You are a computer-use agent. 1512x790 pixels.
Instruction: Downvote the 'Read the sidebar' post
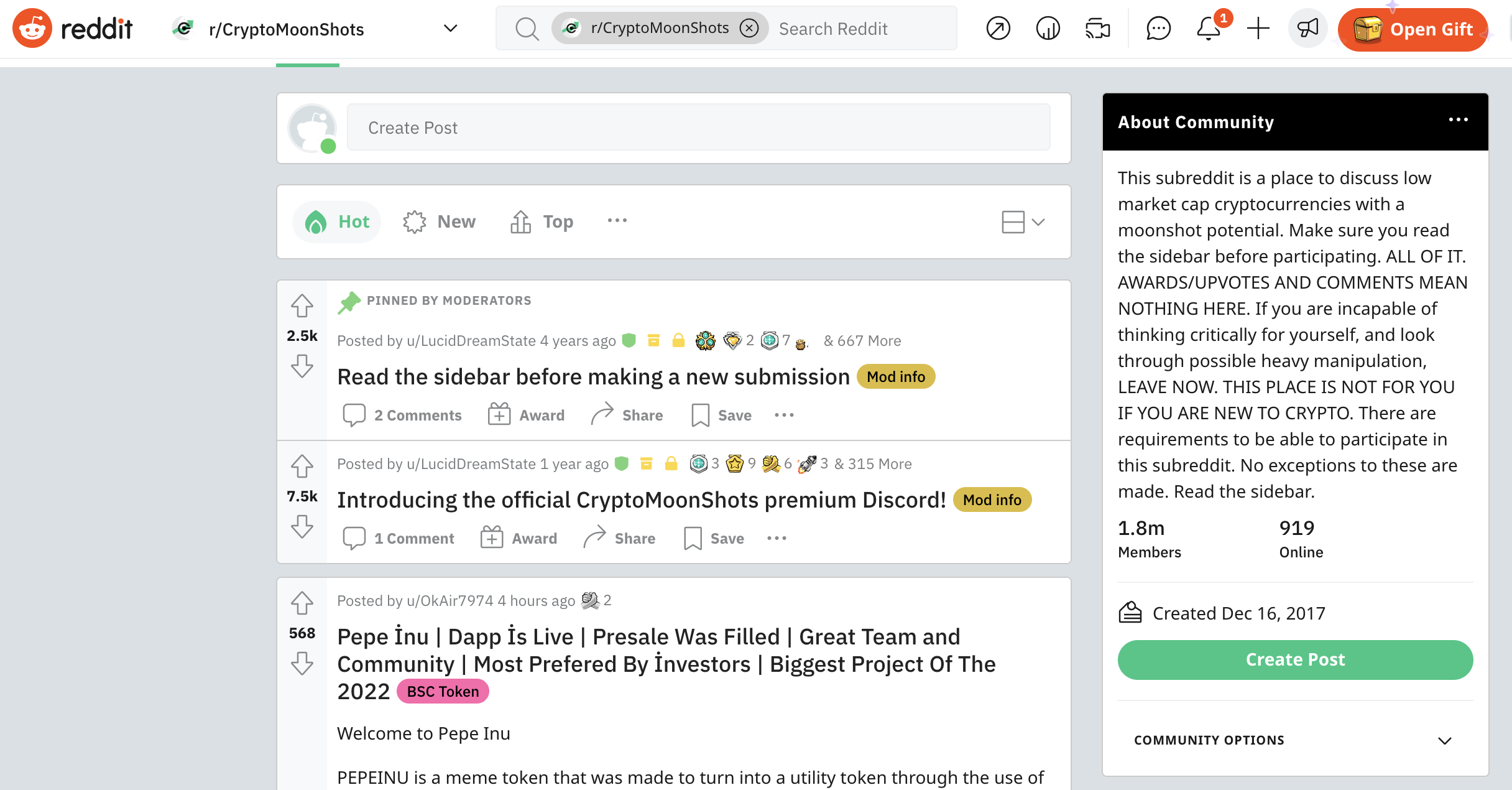(302, 366)
